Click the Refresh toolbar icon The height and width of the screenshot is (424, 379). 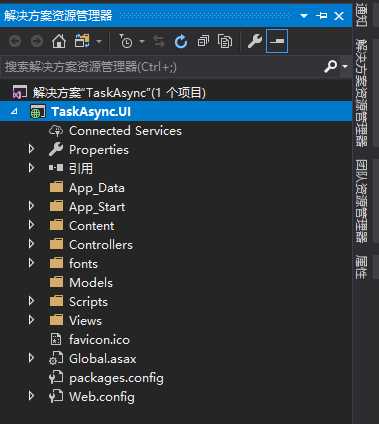(181, 42)
